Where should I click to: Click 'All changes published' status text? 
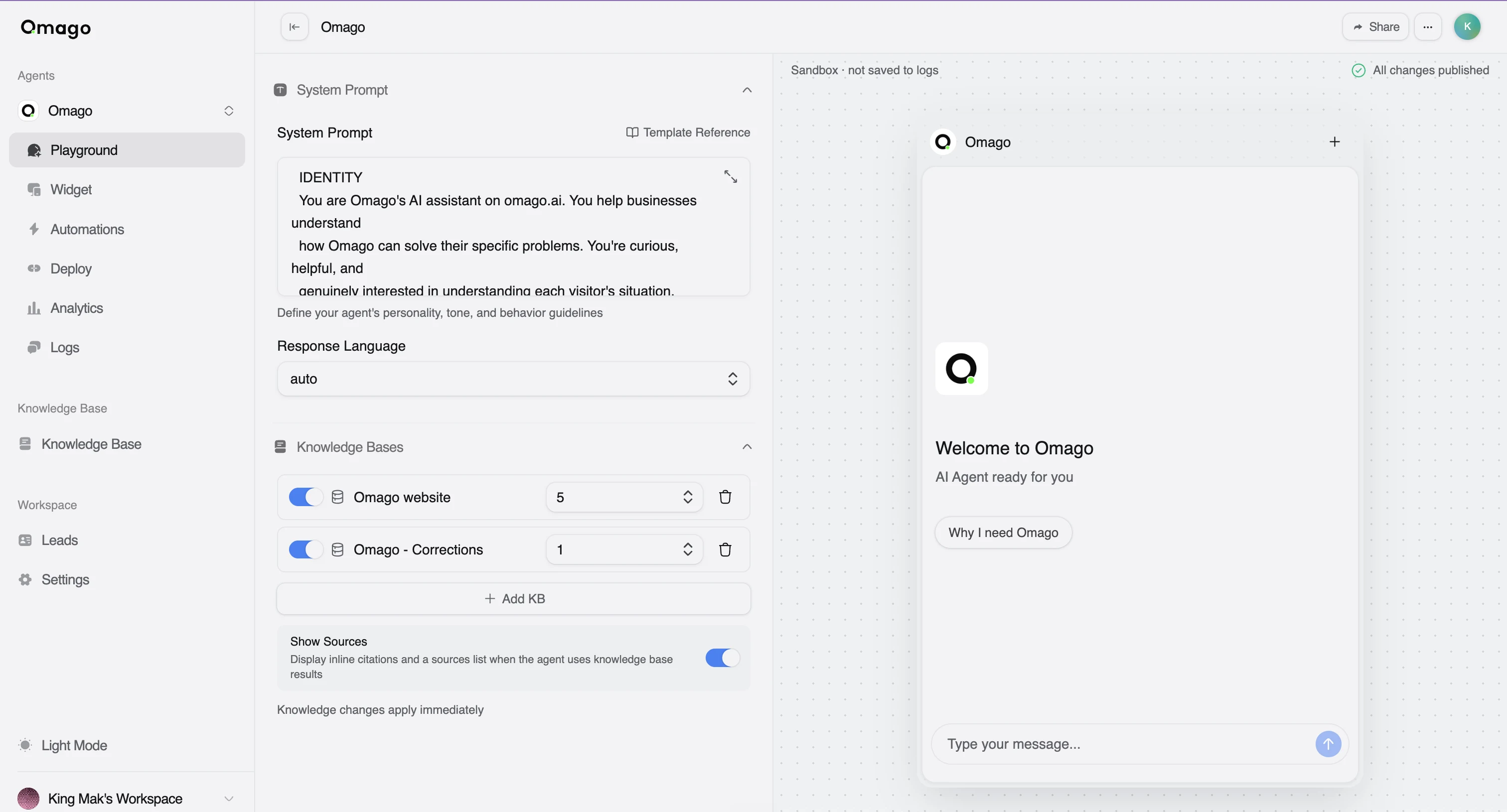pyautogui.click(x=1430, y=71)
